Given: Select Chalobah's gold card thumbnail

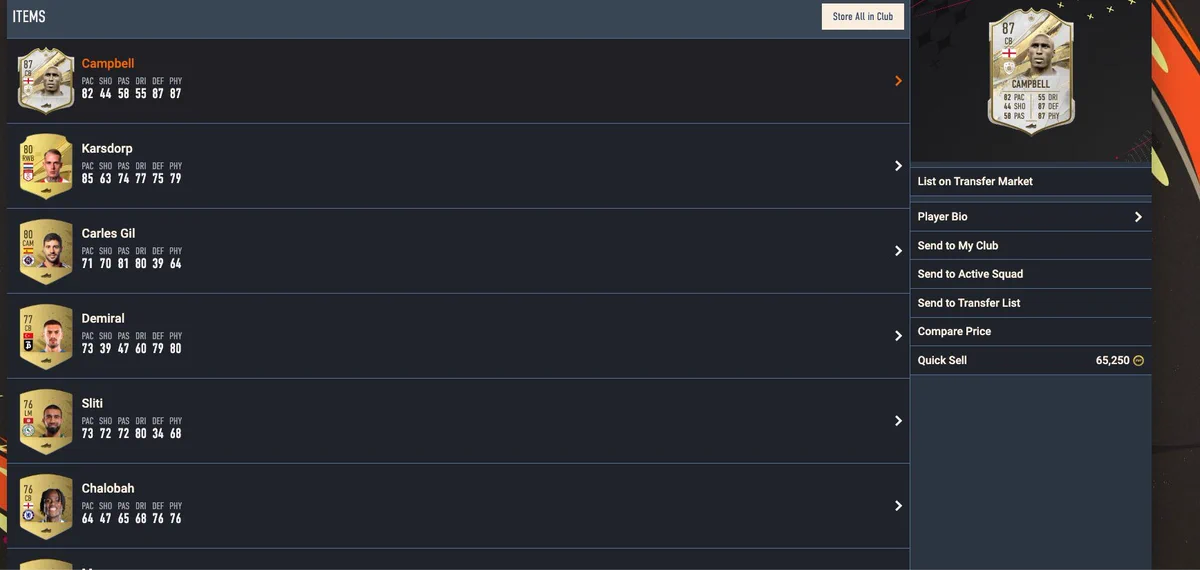Looking at the screenshot, I should pos(46,506).
